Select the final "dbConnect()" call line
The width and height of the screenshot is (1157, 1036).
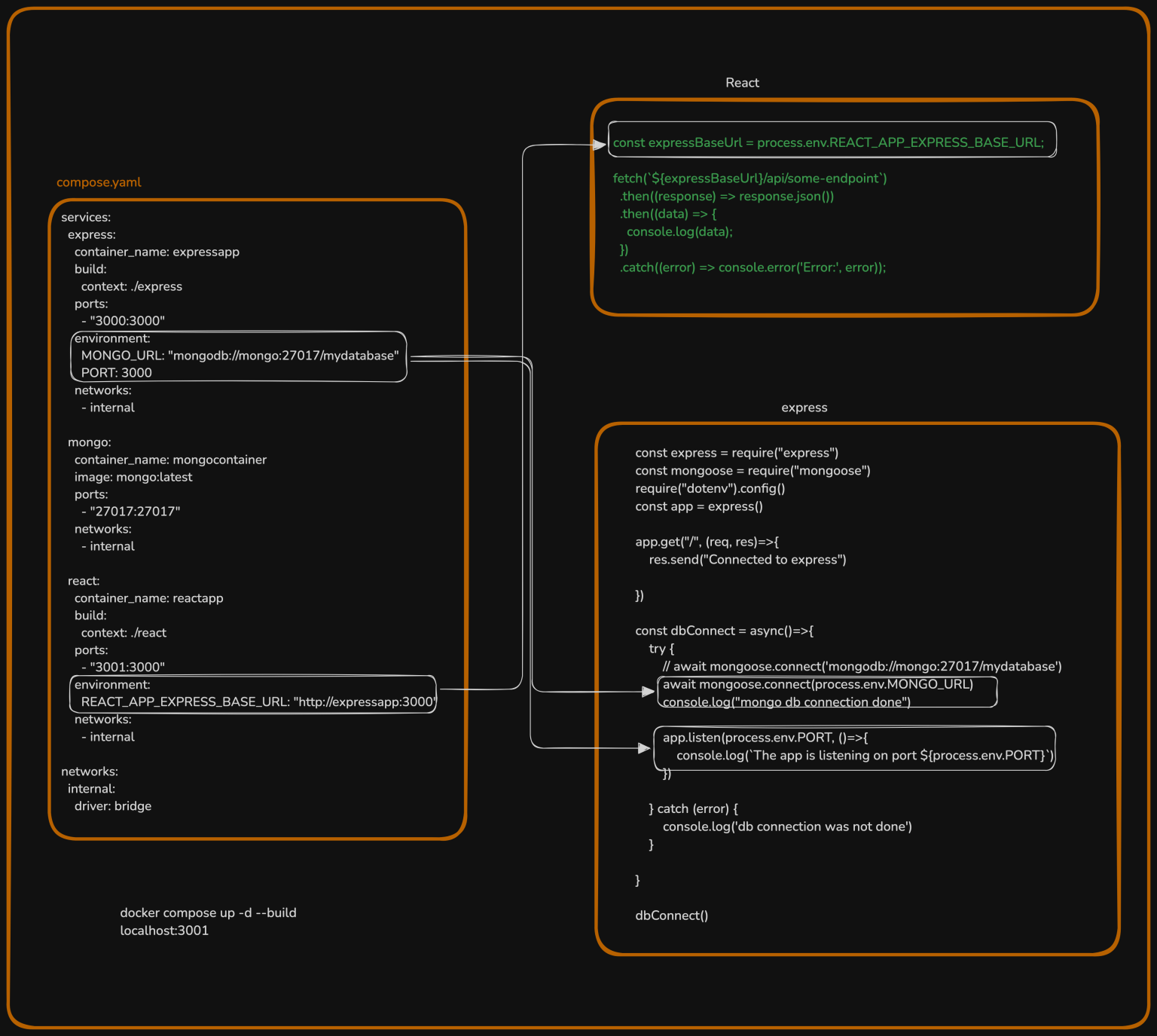[x=672, y=915]
